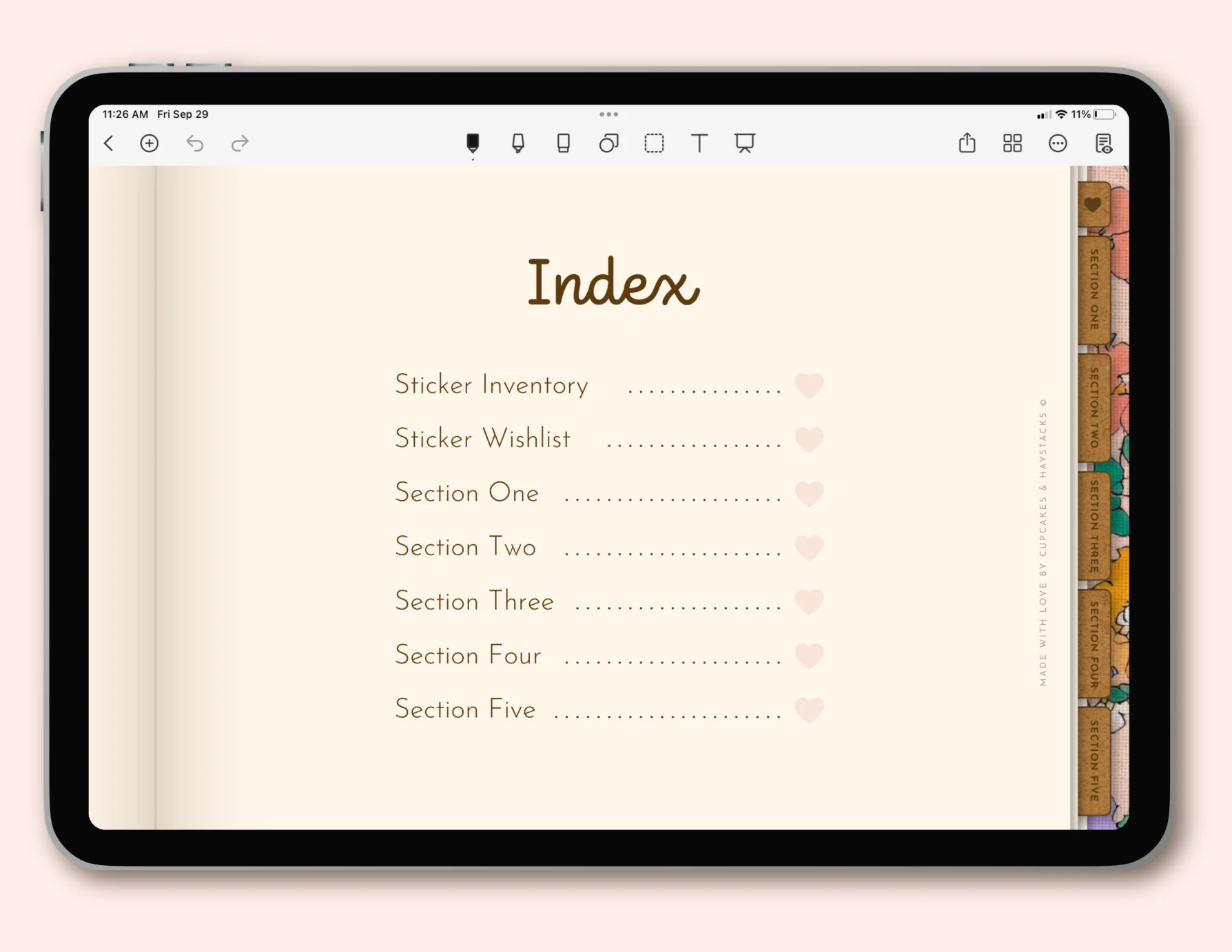This screenshot has height=952, width=1232.
Task: Show page thumbnails grid view
Action: tap(1012, 143)
